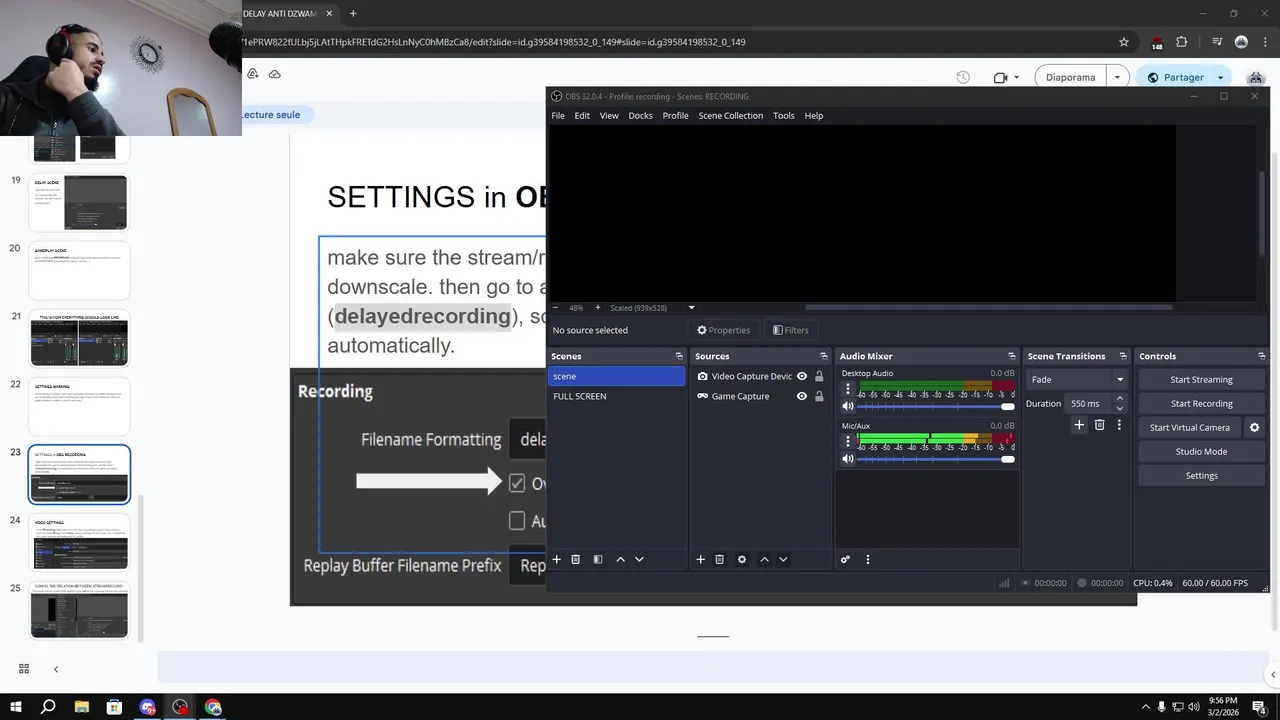1280x720 pixels.
Task: Lock the Video Capture Device source
Action: point(819,377)
